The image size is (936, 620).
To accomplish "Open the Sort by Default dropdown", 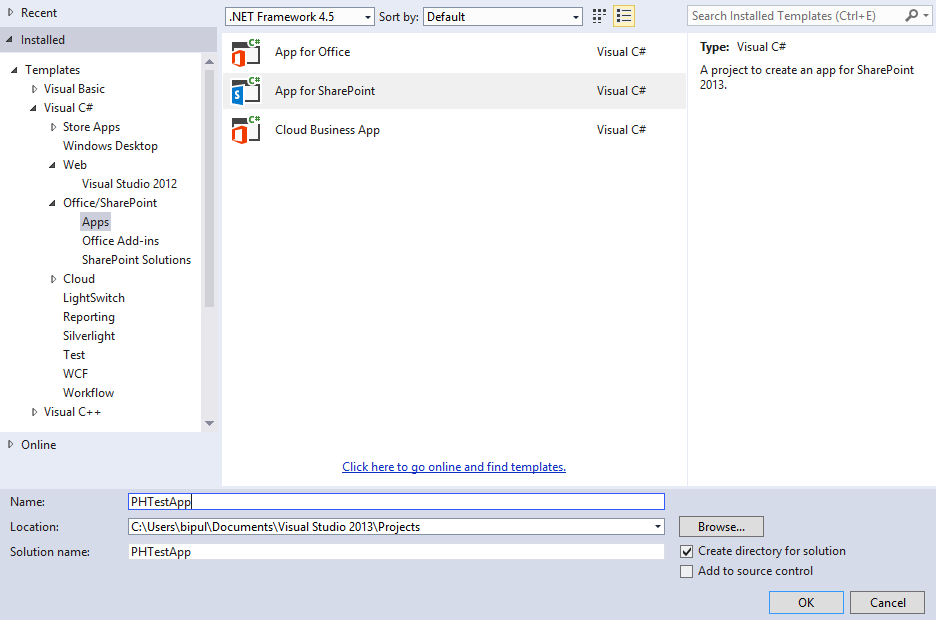I will pos(503,17).
